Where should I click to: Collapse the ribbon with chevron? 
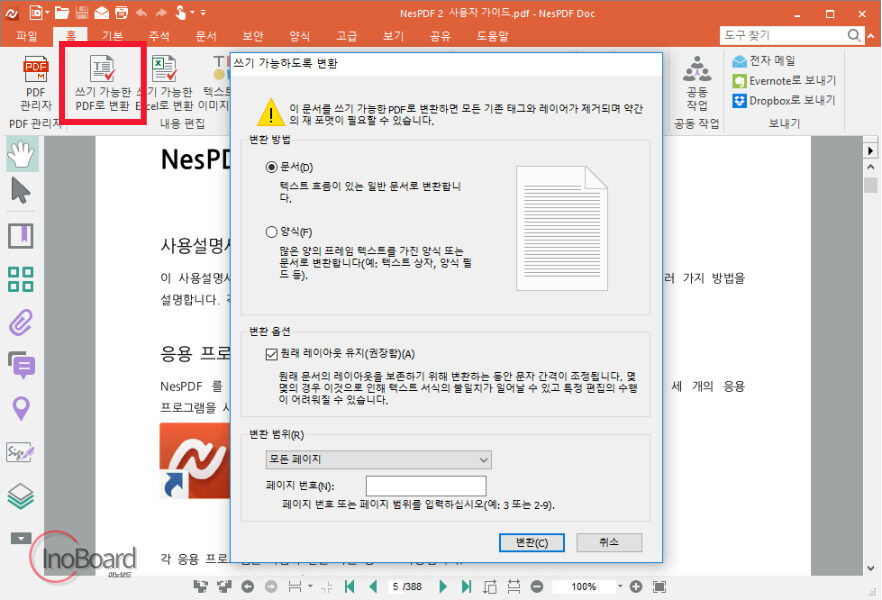(x=871, y=35)
